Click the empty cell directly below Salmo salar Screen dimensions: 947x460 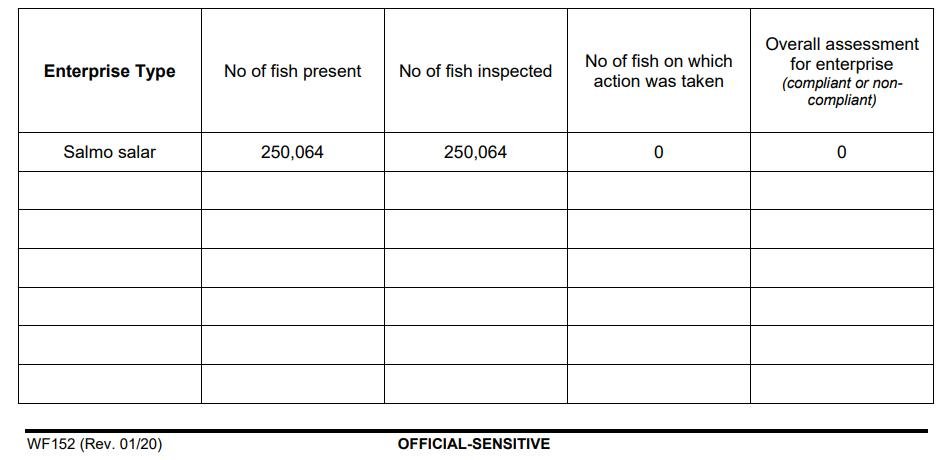click(110, 190)
